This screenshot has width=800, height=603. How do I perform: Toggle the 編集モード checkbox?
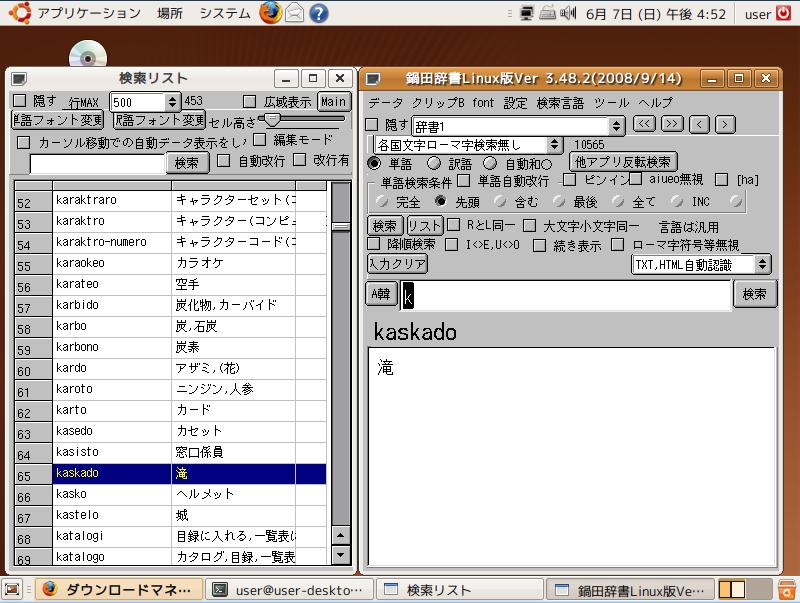(260, 140)
